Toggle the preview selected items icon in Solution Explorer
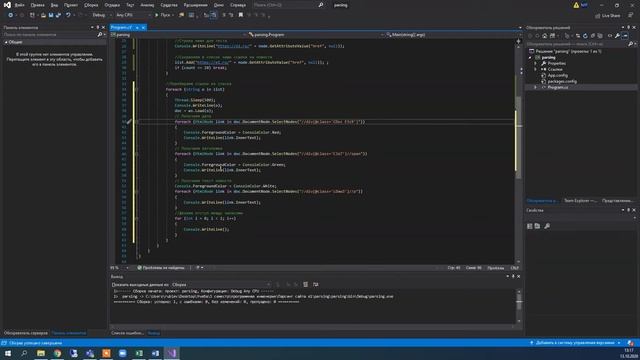 pos(625,36)
